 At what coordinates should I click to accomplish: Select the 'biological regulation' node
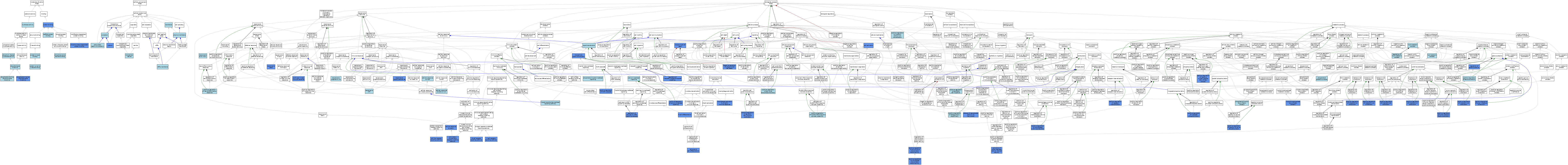tap(827, 14)
